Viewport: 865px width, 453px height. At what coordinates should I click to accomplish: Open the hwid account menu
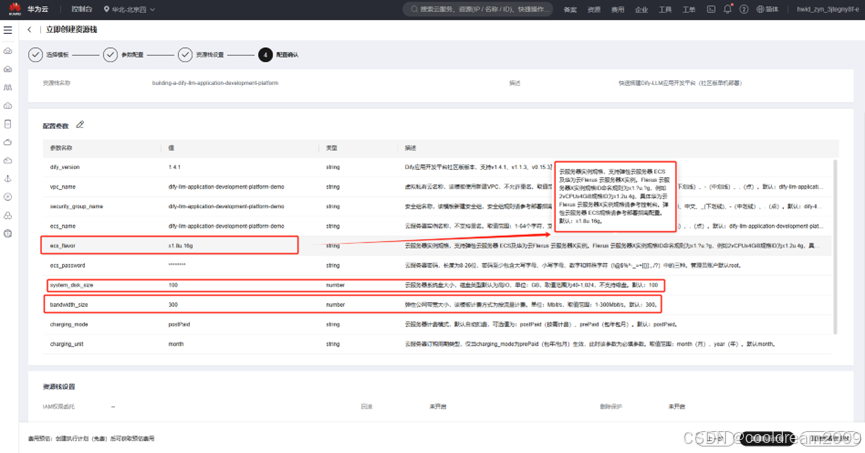(827, 9)
